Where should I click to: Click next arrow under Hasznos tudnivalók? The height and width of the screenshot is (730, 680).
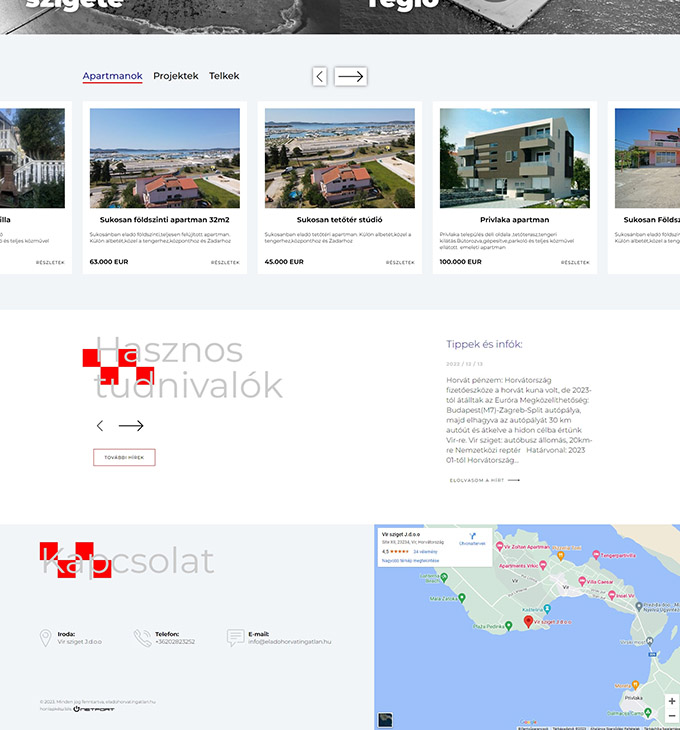pyautogui.click(x=131, y=426)
